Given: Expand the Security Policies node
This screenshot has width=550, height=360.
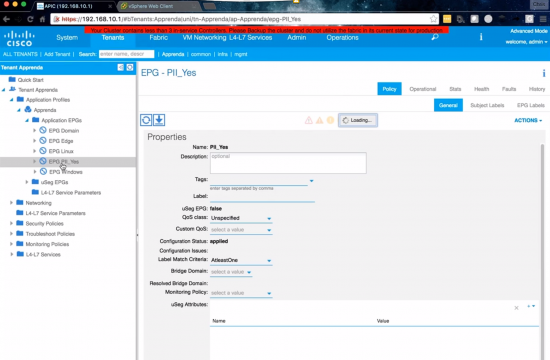Looking at the screenshot, I should [x=11, y=223].
